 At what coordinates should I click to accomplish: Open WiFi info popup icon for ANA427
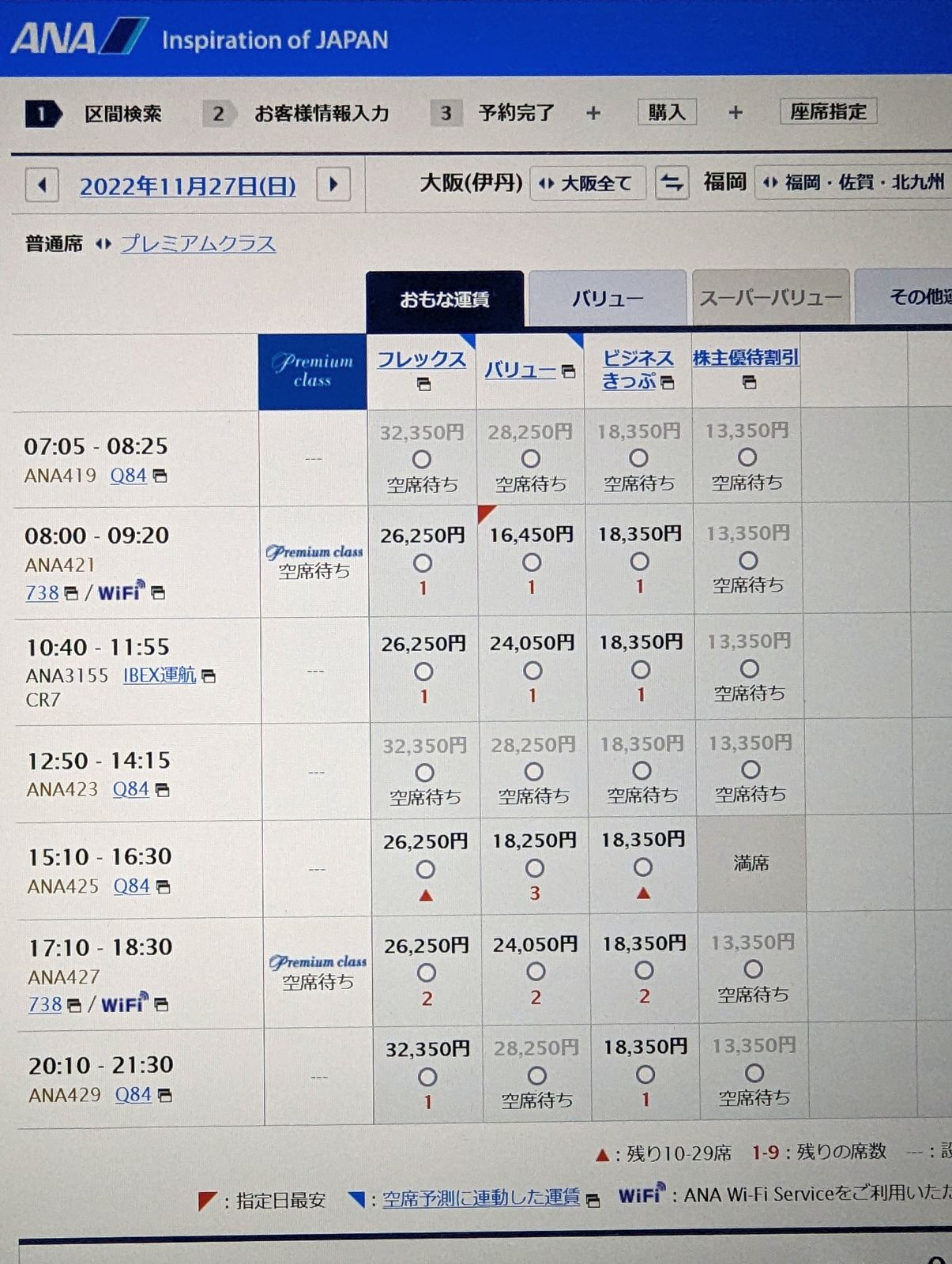click(161, 1004)
